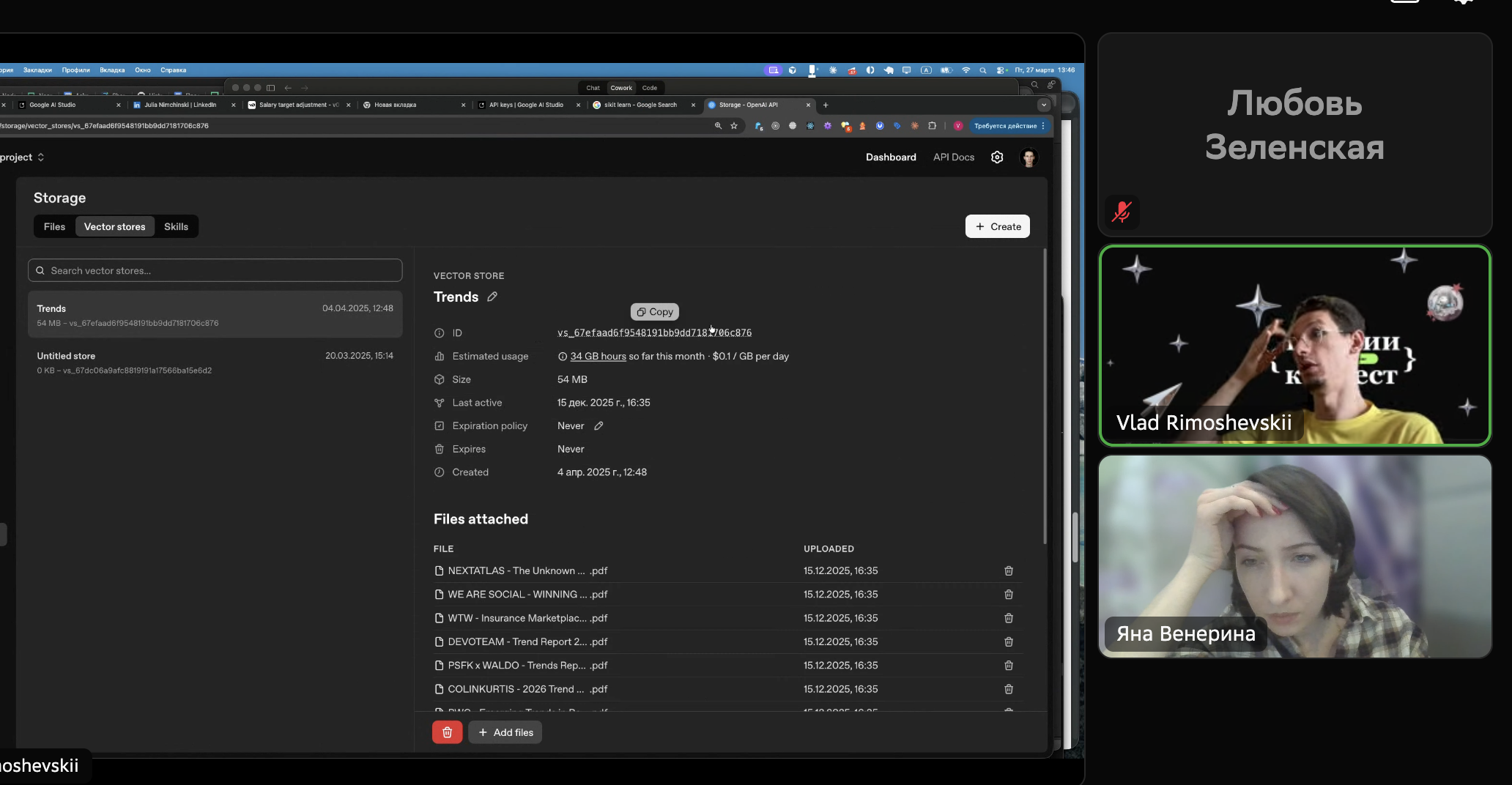Click the red delete vector store button
This screenshot has width=1512, height=785.
447,732
